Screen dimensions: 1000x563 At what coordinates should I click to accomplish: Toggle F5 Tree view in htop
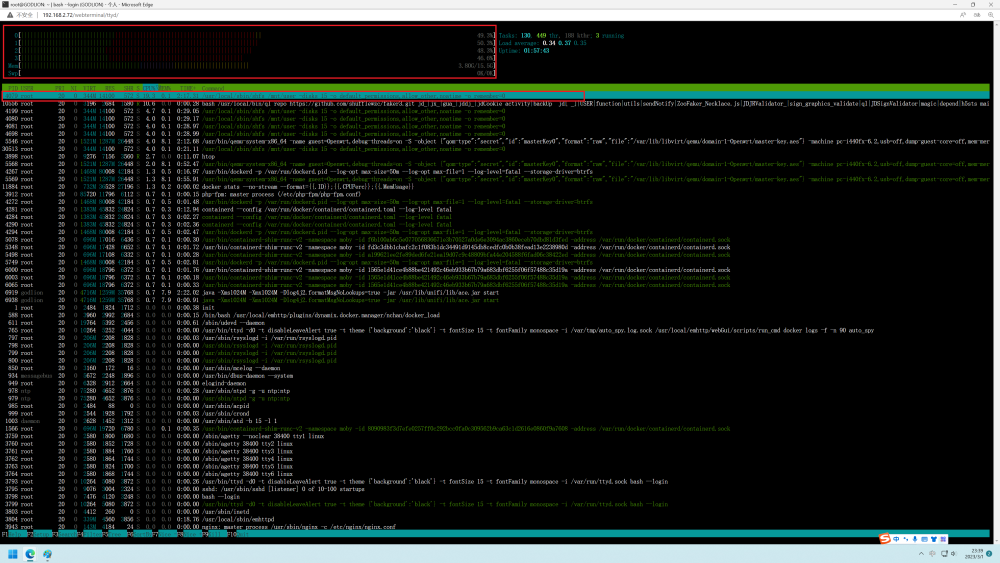point(114,534)
